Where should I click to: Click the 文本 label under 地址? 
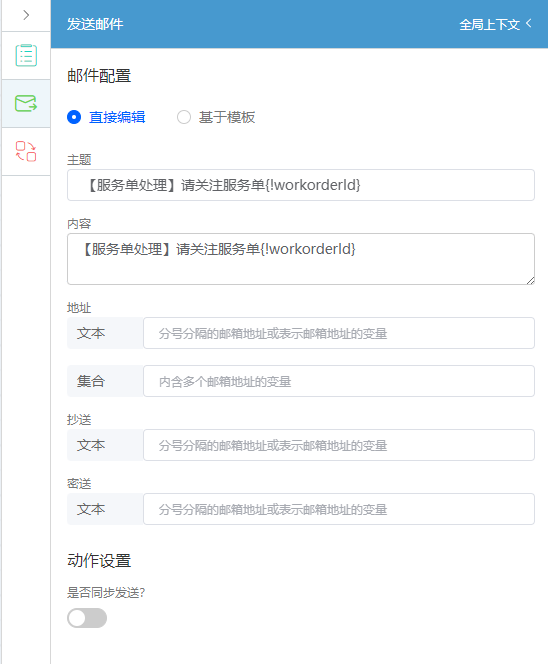tap(91, 333)
